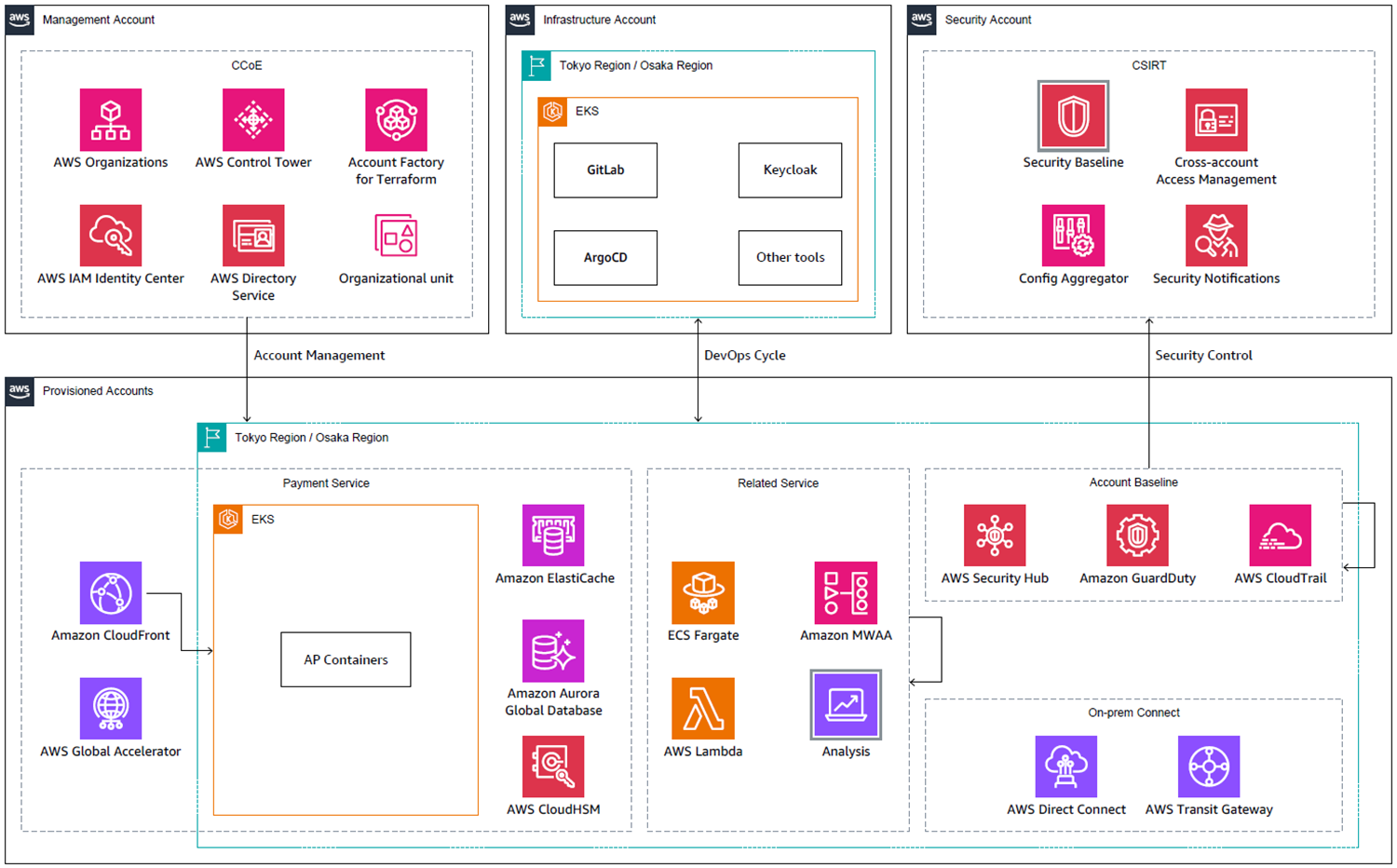Screen dimensions: 1397x868
Task: Click the AWS Directory Service icon
Action: [x=253, y=236]
